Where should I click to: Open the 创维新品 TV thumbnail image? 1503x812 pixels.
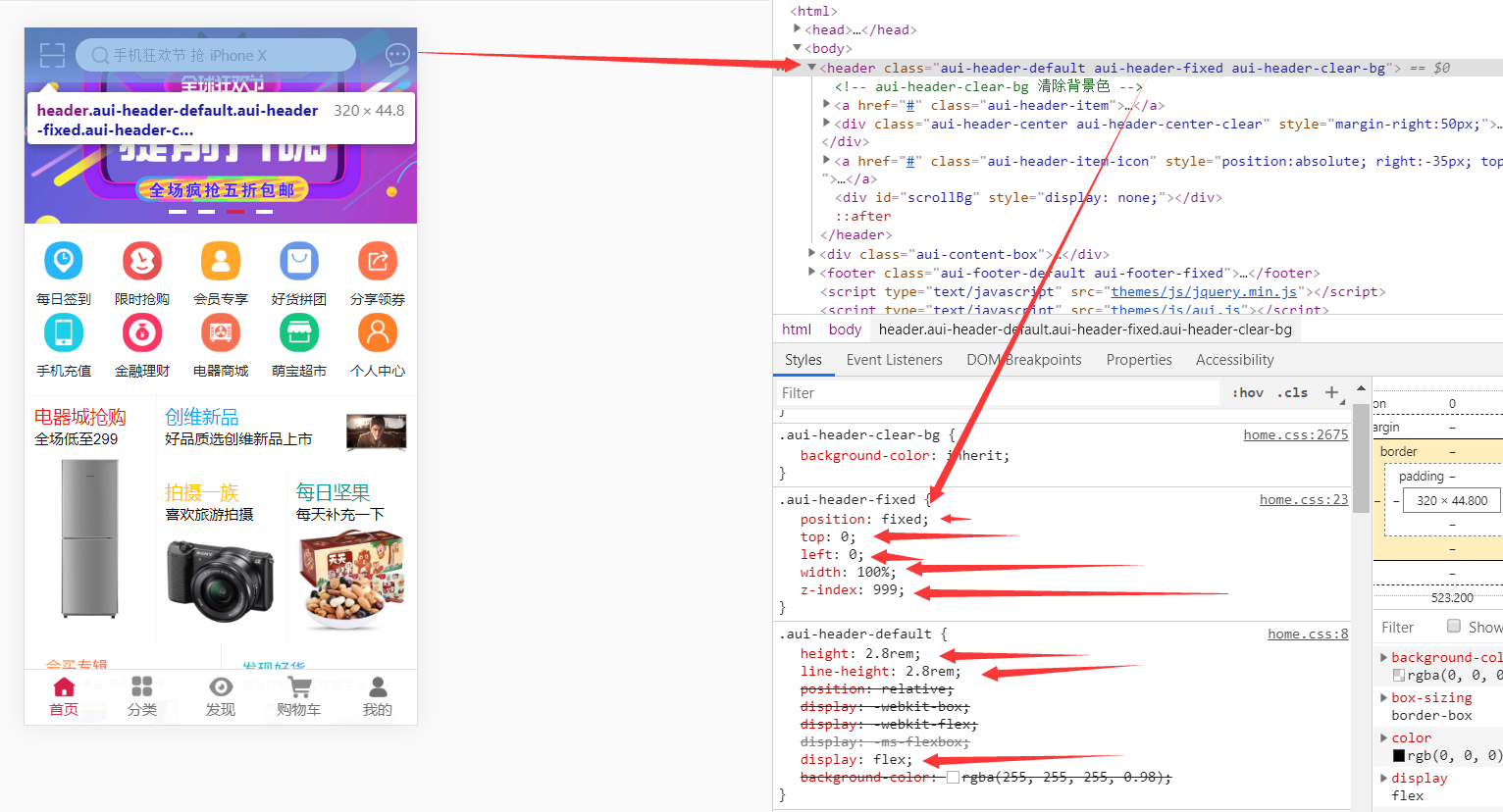pyautogui.click(x=377, y=431)
